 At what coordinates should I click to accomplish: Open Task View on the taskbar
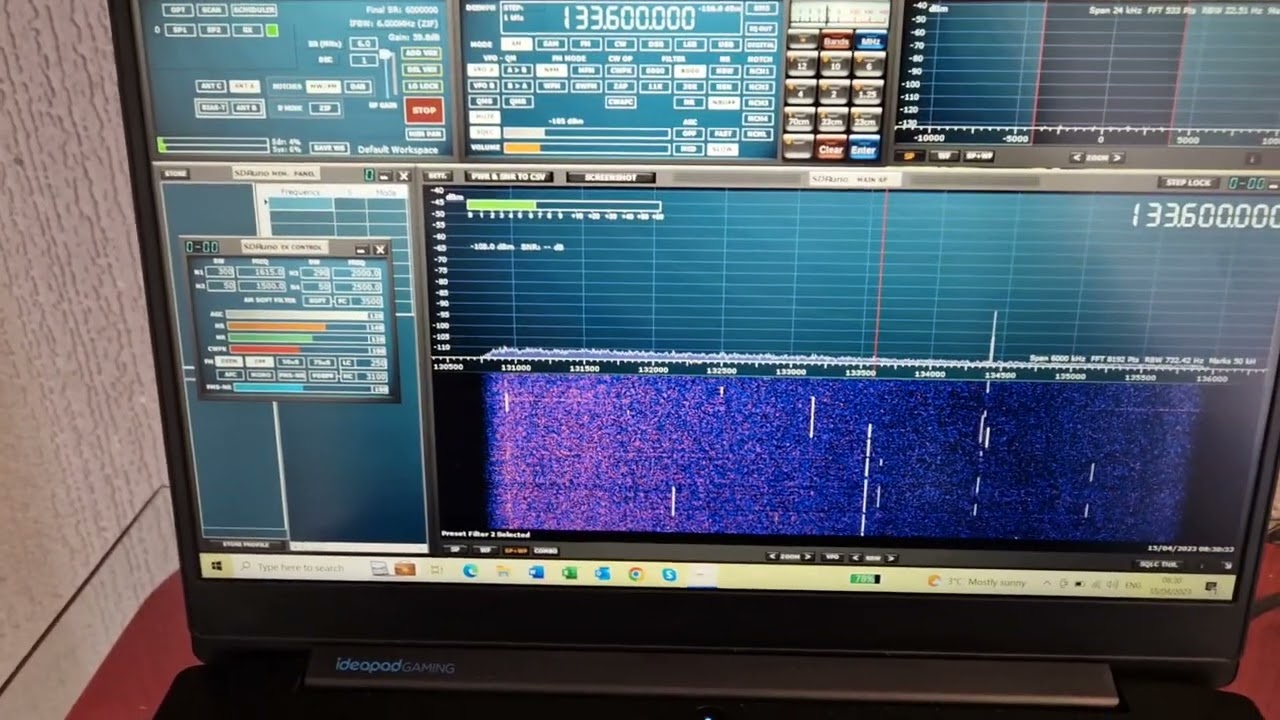pyautogui.click(x=436, y=571)
